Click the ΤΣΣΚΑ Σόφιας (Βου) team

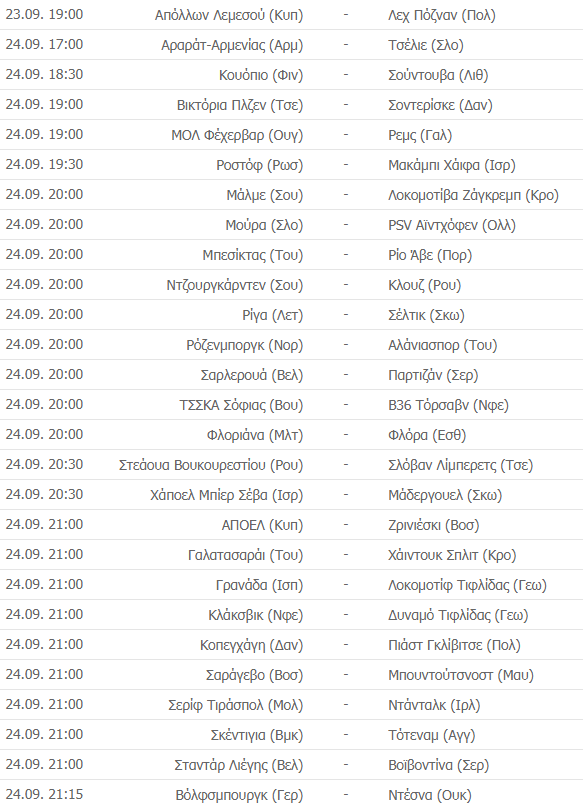tap(241, 405)
